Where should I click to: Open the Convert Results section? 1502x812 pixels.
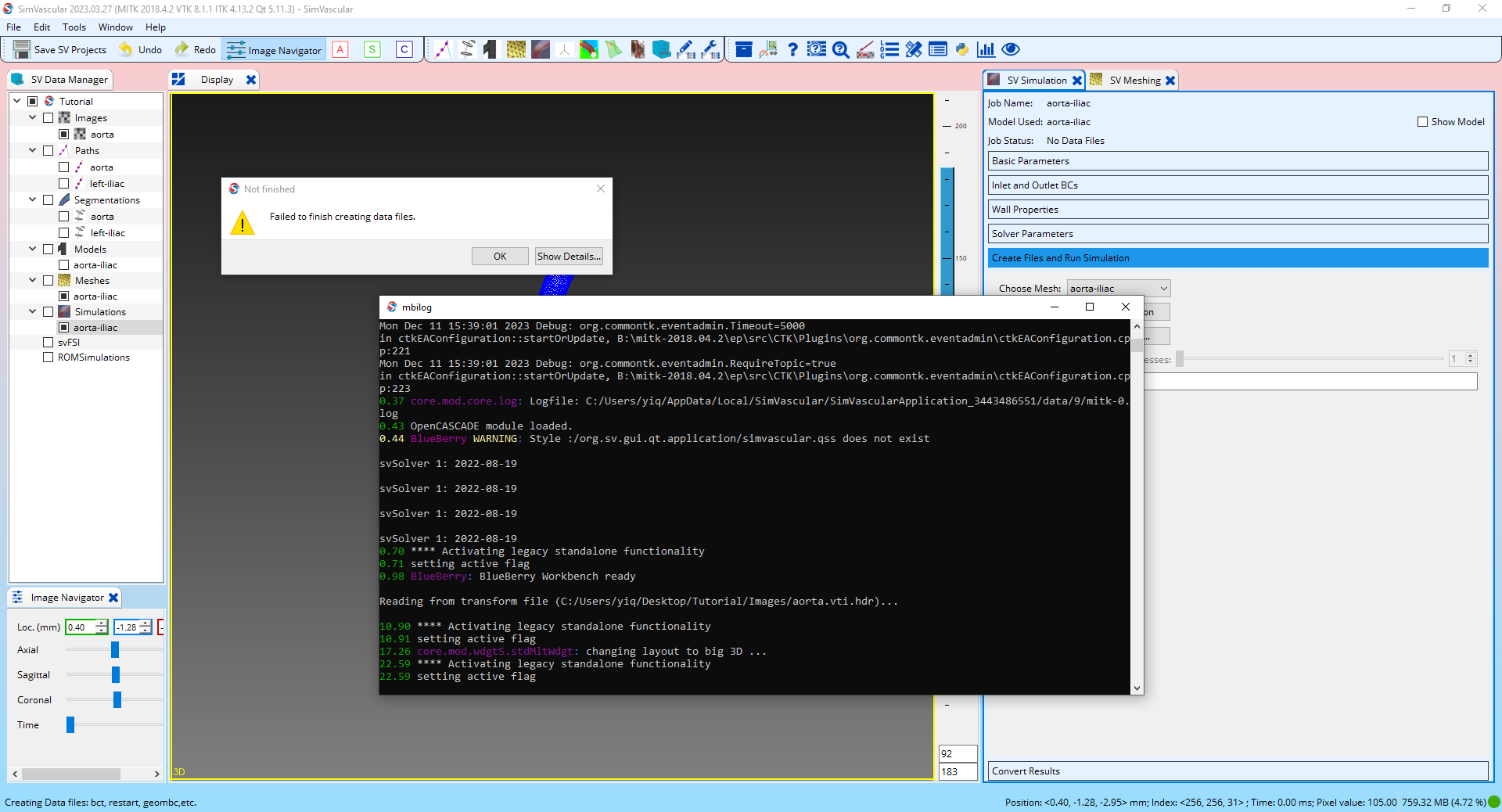click(1238, 771)
